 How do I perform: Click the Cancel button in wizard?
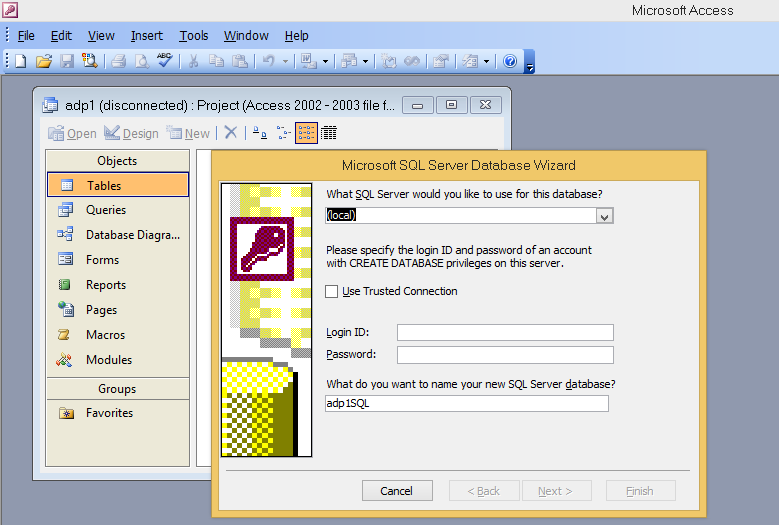click(x=397, y=491)
